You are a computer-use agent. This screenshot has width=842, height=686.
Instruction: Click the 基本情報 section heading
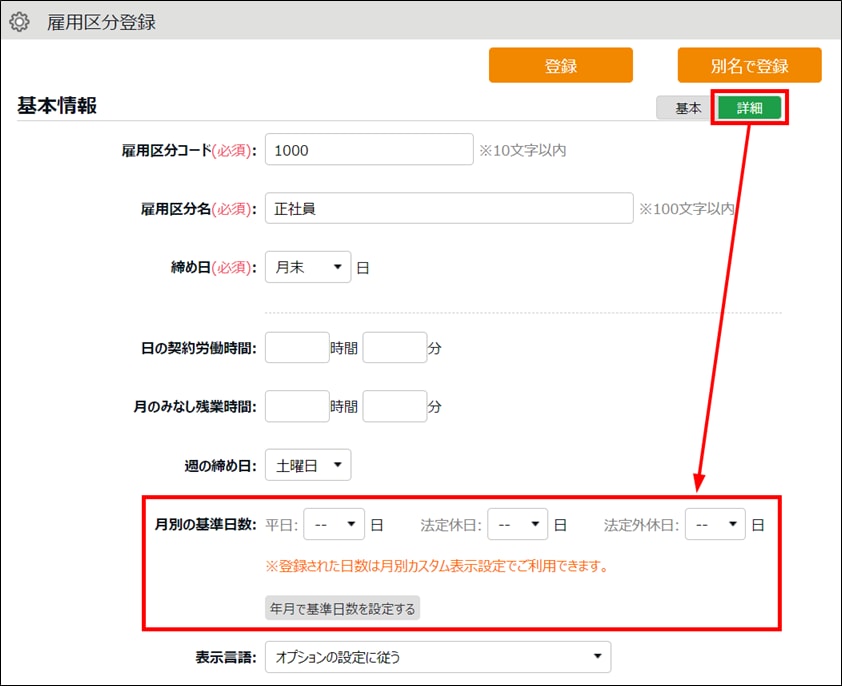pyautogui.click(x=57, y=106)
